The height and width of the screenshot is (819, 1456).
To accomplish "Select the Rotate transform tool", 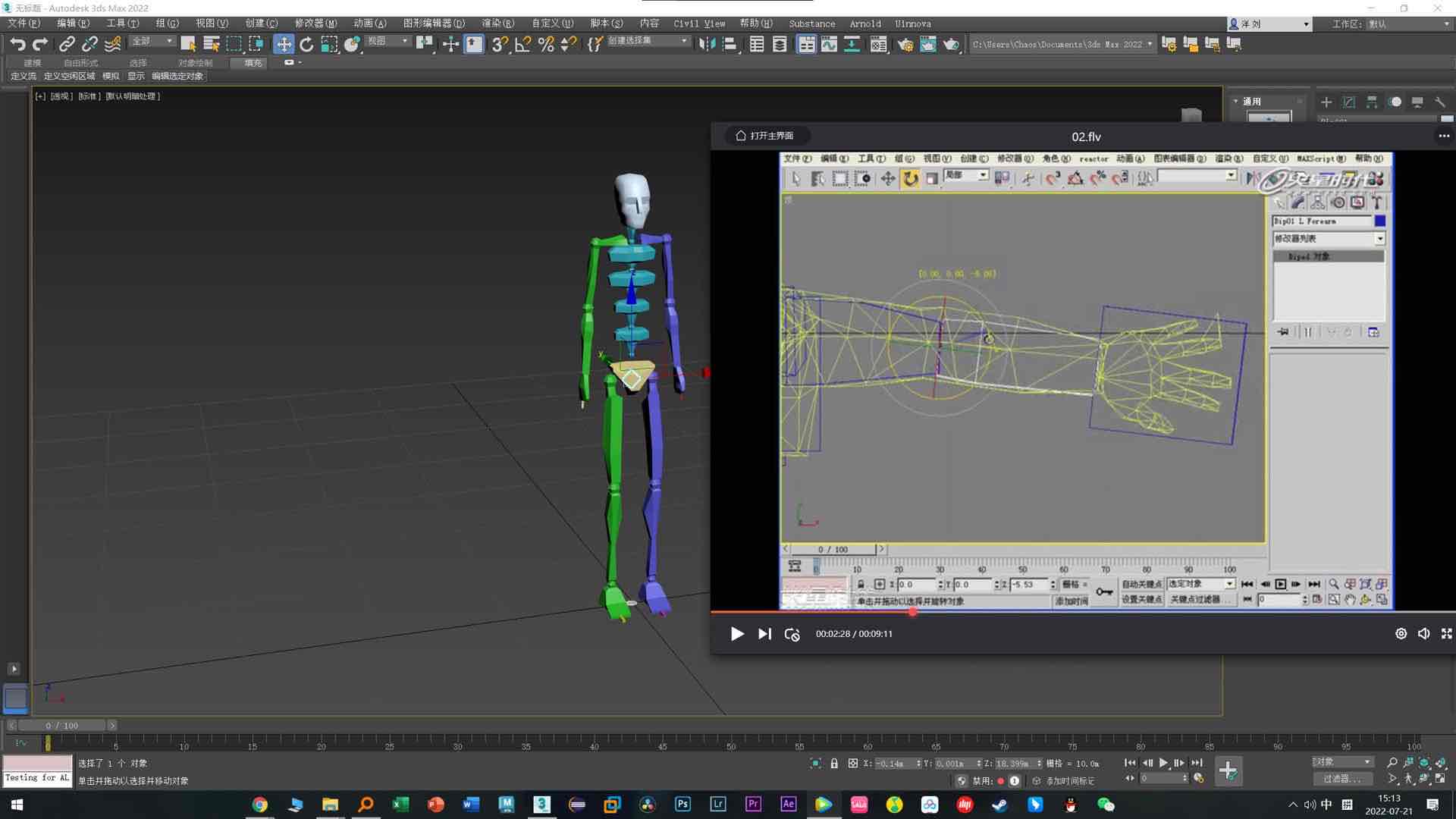I will coord(306,44).
